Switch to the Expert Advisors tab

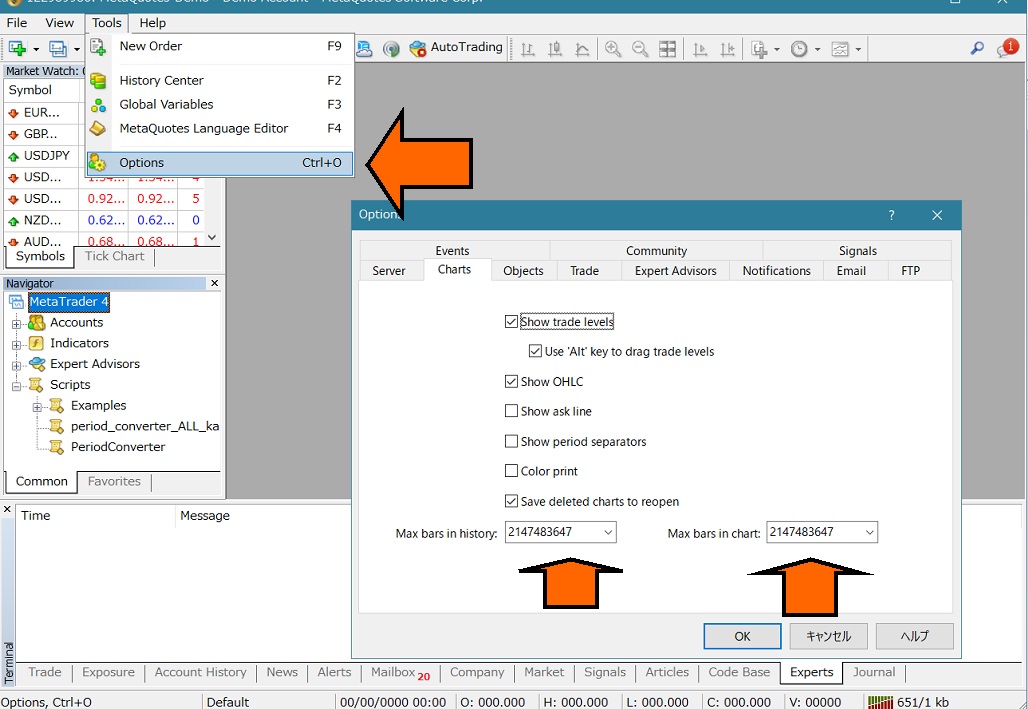click(675, 271)
